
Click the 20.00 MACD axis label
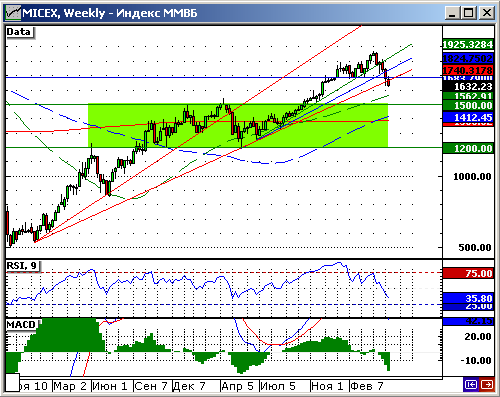click(x=478, y=337)
